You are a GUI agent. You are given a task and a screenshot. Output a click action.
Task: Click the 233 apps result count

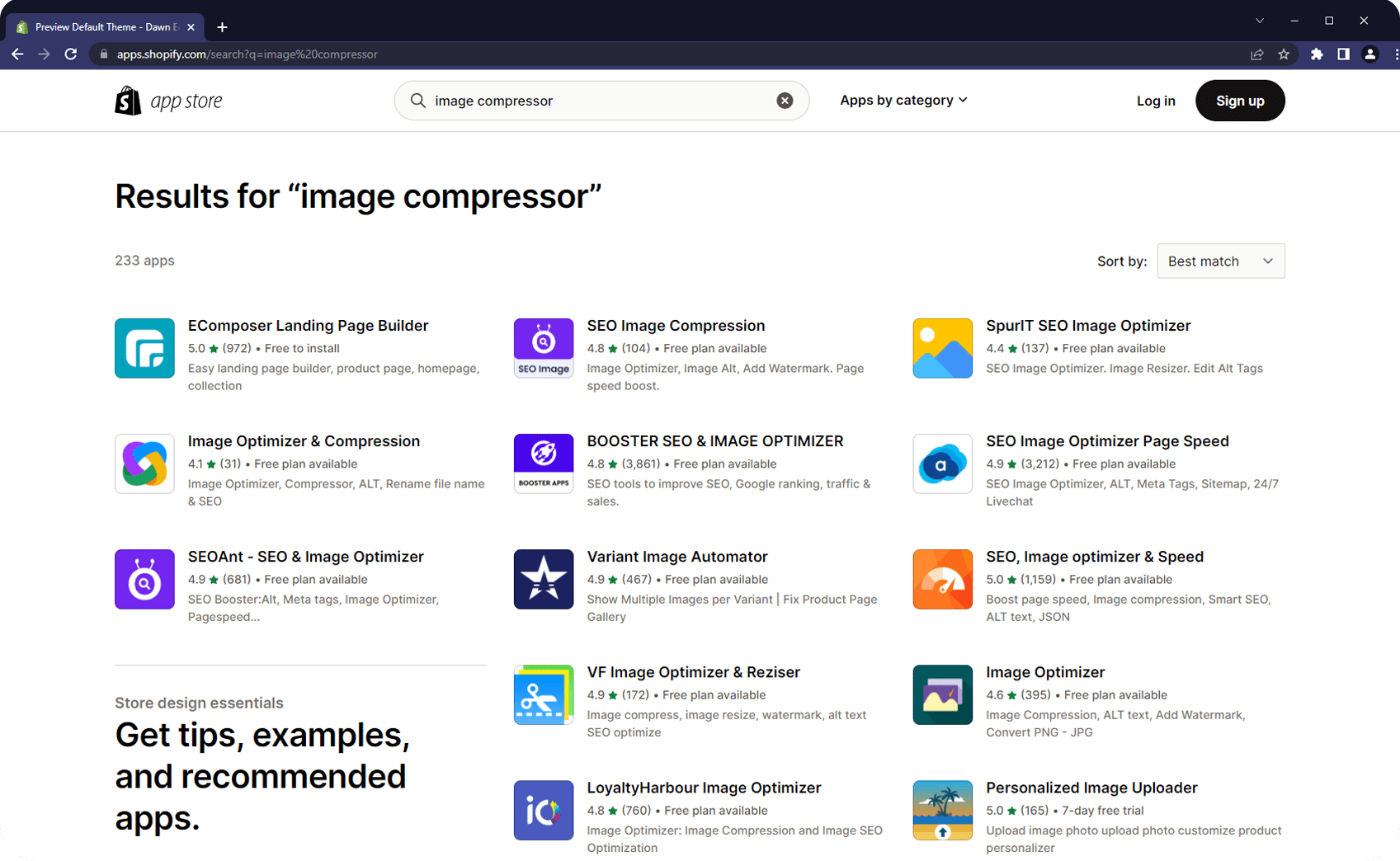144,261
